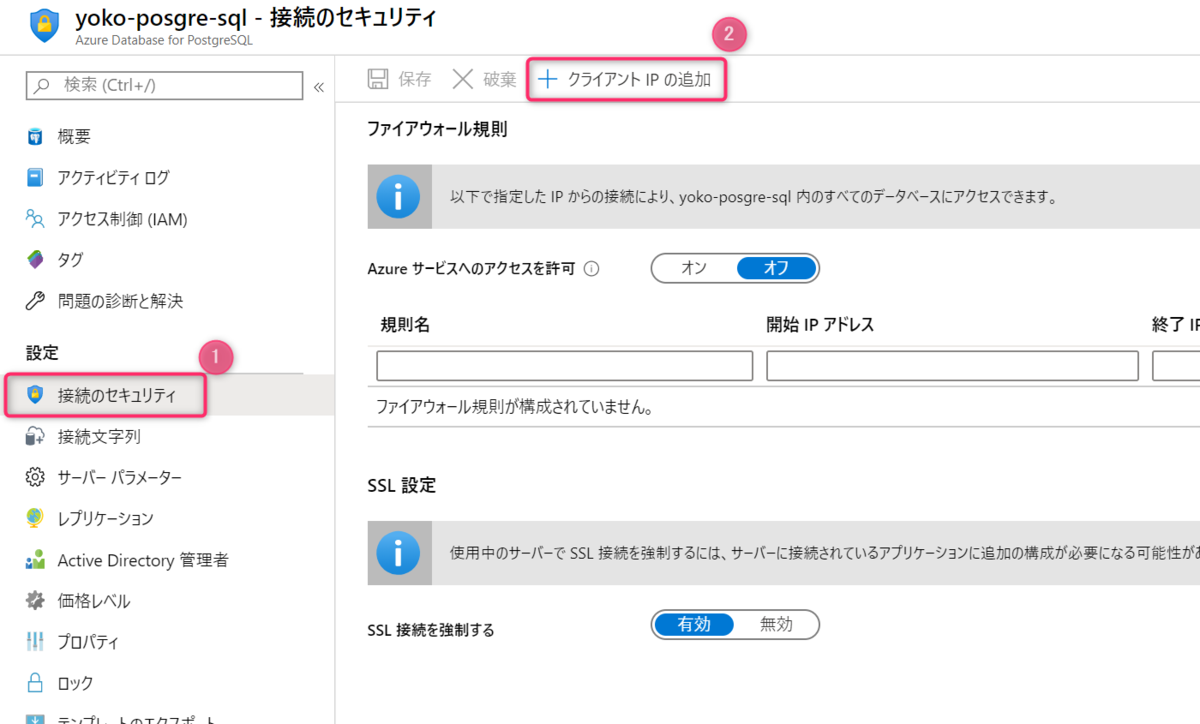
Task: Click the info icon in the firewall rules banner
Action: (399, 196)
